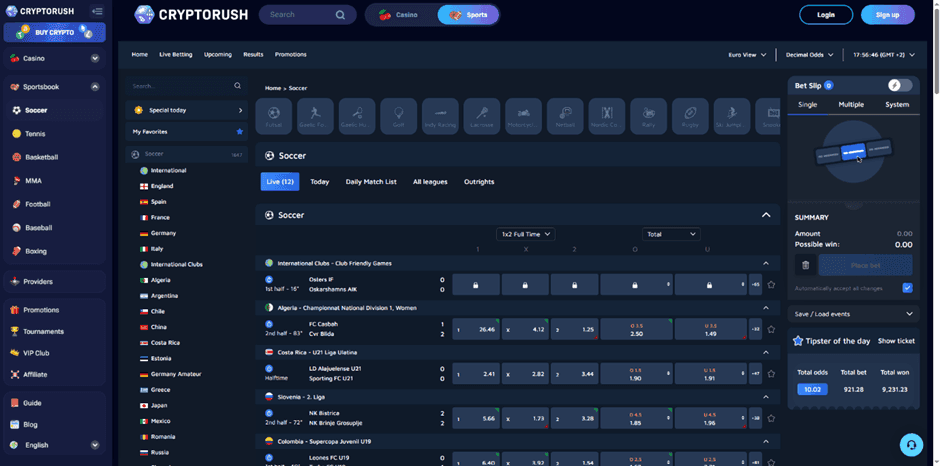
Task: Choose the Lacrosse sport icon
Action: point(482,115)
